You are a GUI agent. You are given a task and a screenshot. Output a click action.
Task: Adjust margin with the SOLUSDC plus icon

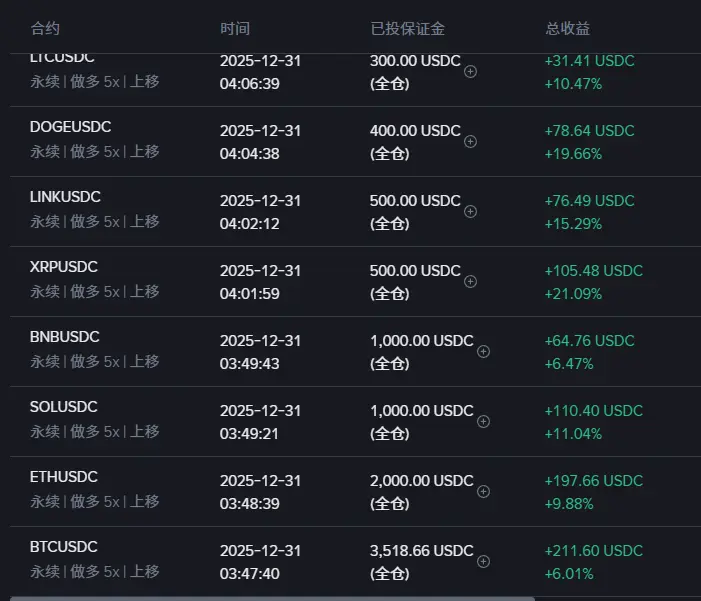484,421
